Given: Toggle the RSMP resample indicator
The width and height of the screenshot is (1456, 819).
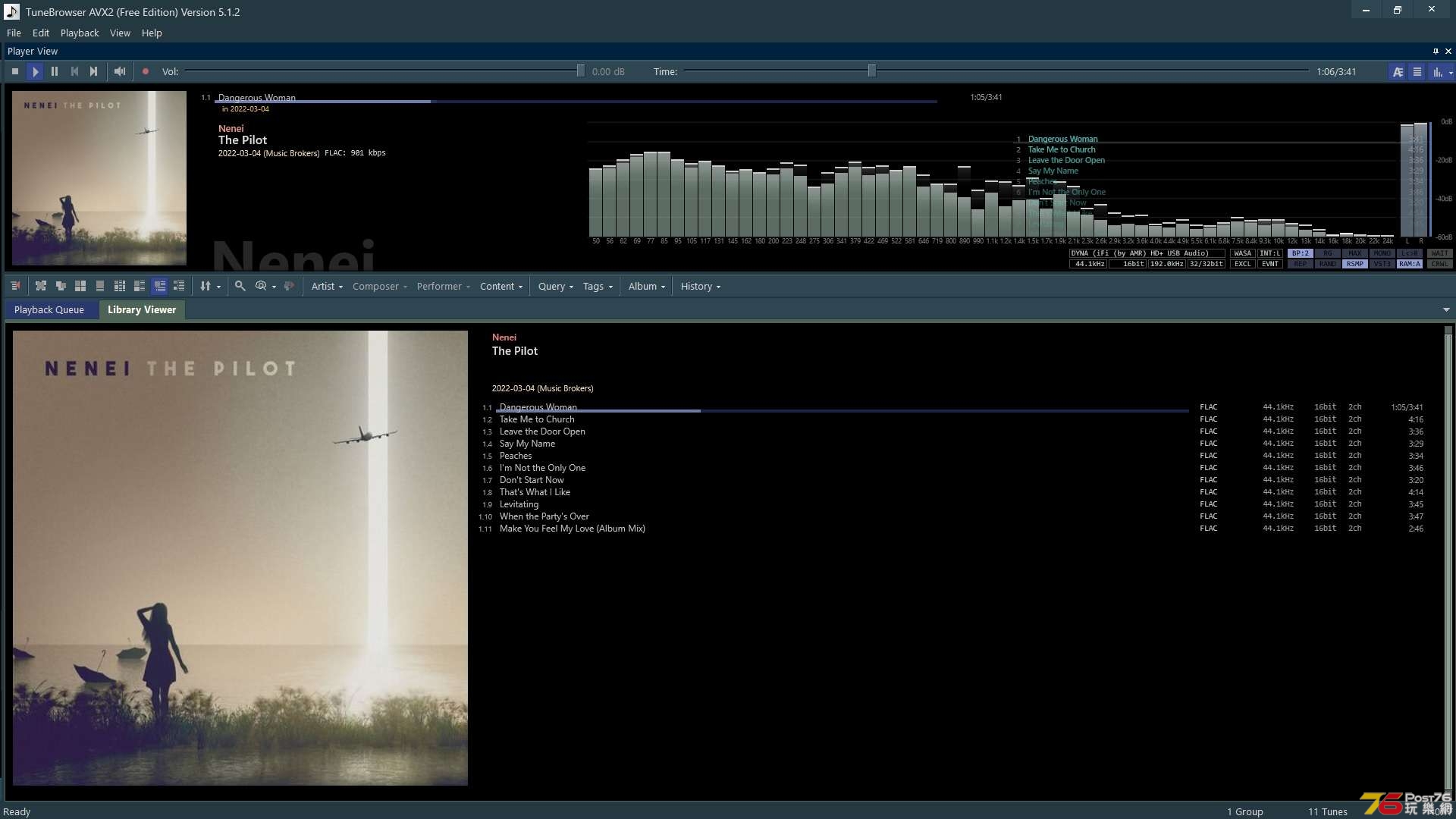Looking at the screenshot, I should coord(1355,264).
